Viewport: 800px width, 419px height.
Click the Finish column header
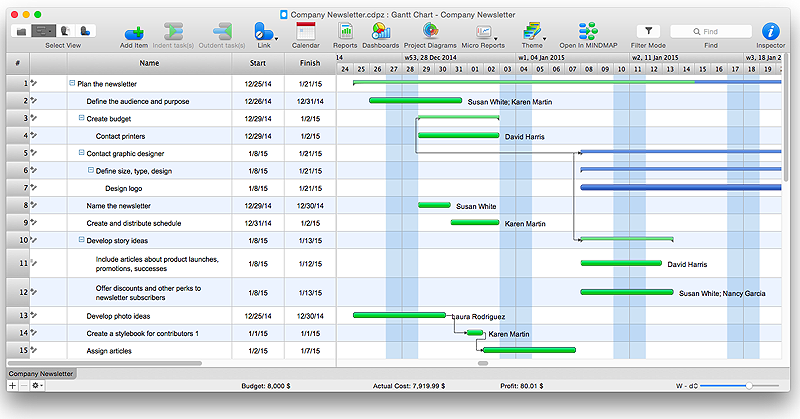(310, 63)
